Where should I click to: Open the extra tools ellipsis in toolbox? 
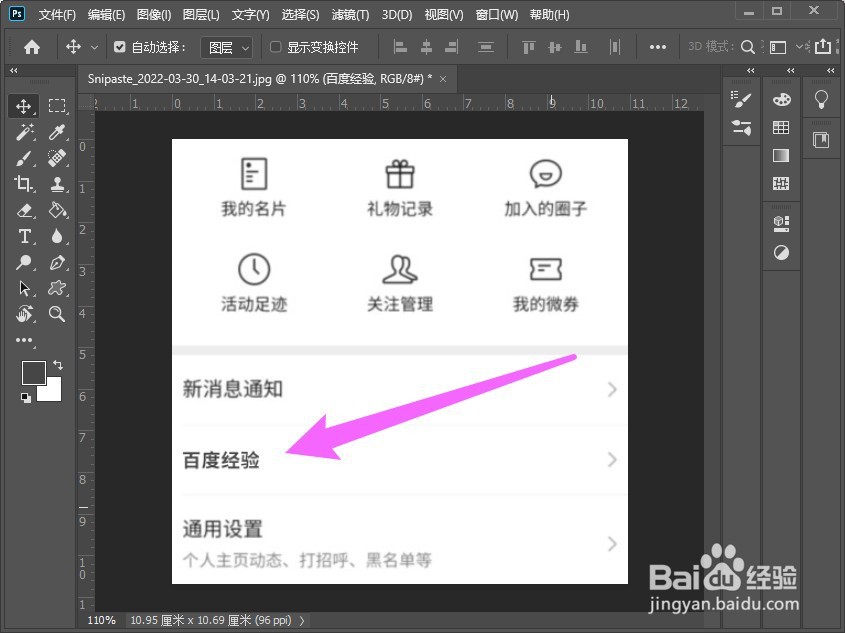25,340
